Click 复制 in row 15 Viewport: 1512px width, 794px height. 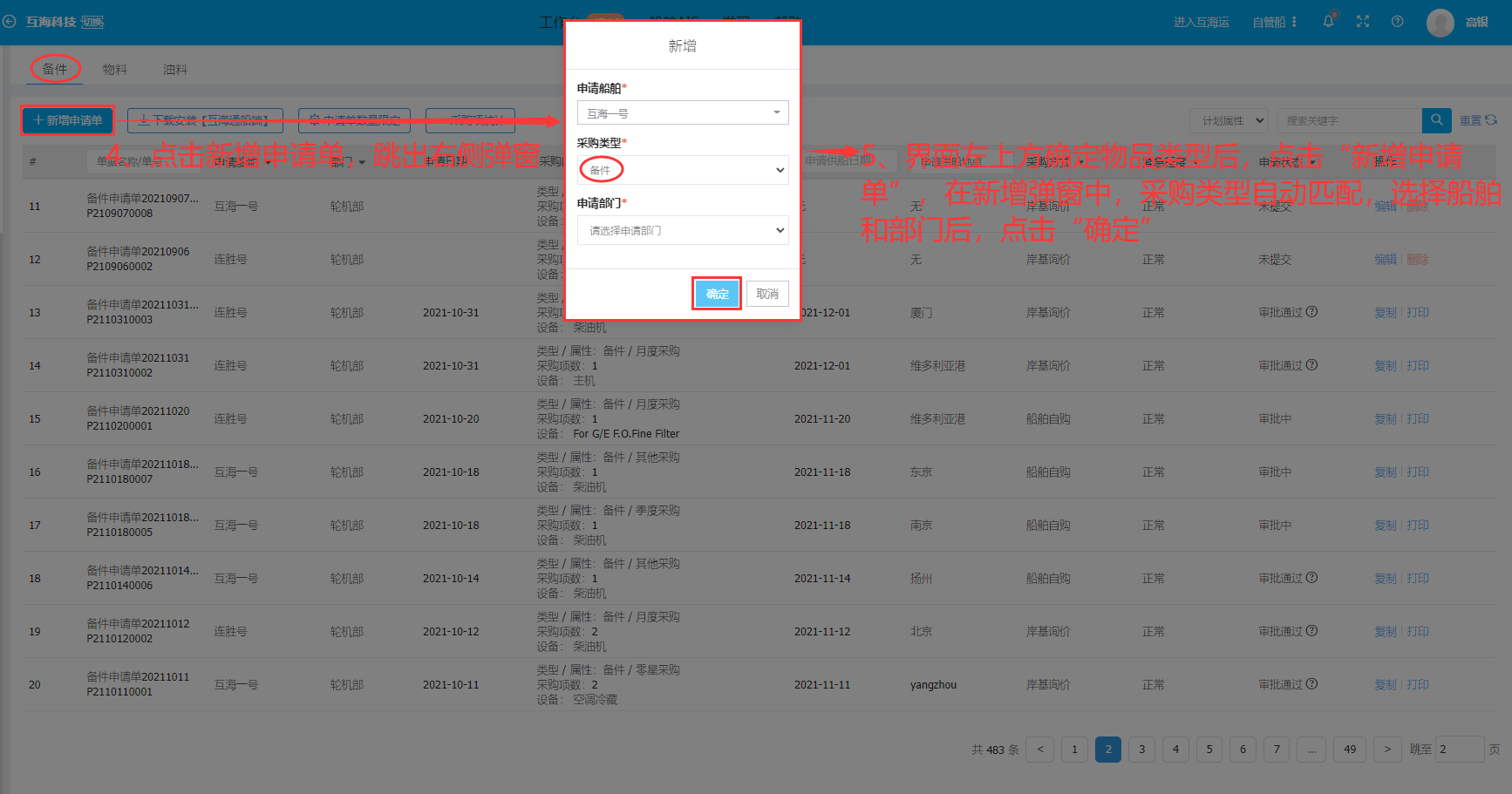(1386, 418)
